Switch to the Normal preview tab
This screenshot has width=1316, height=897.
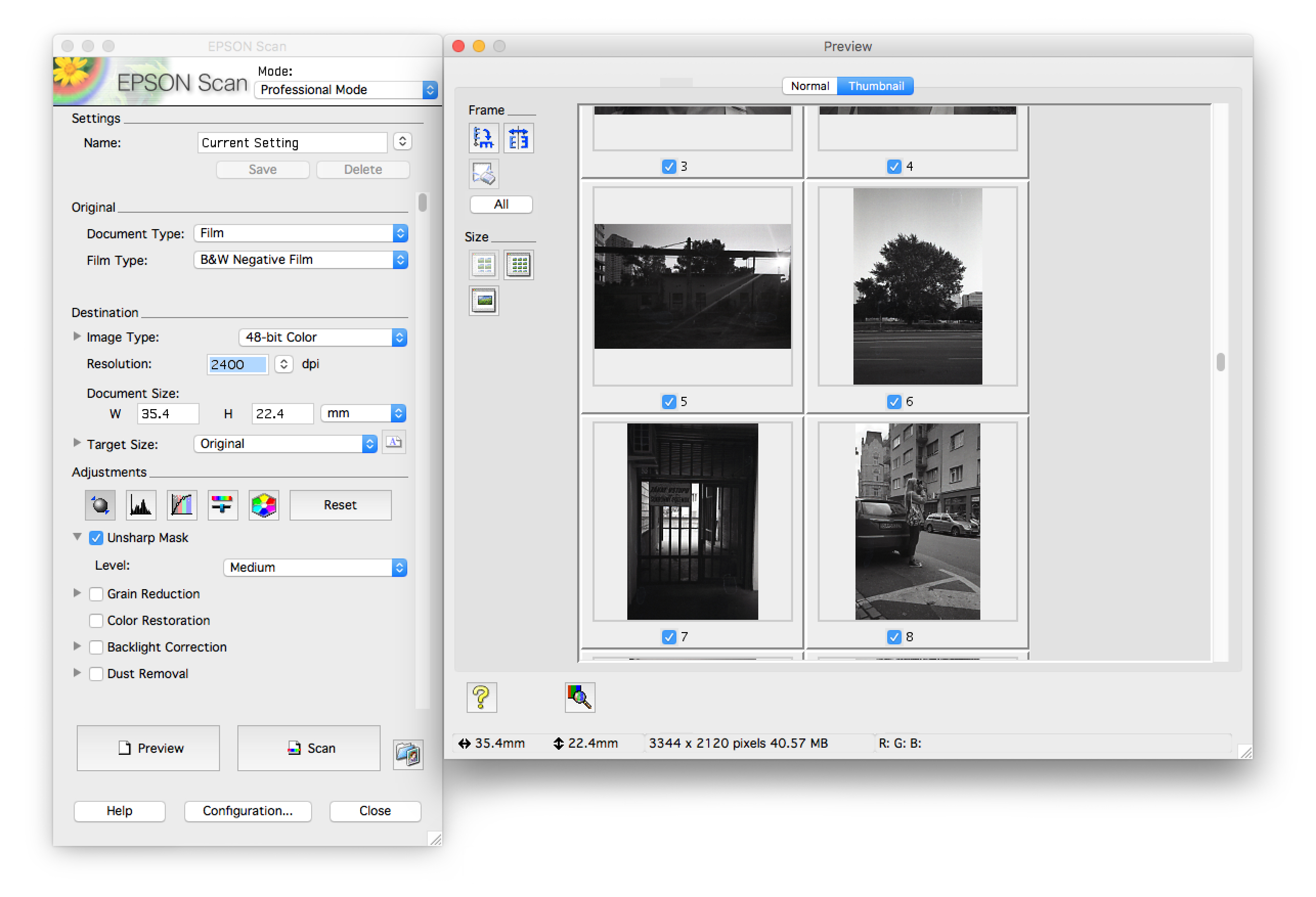coord(809,86)
